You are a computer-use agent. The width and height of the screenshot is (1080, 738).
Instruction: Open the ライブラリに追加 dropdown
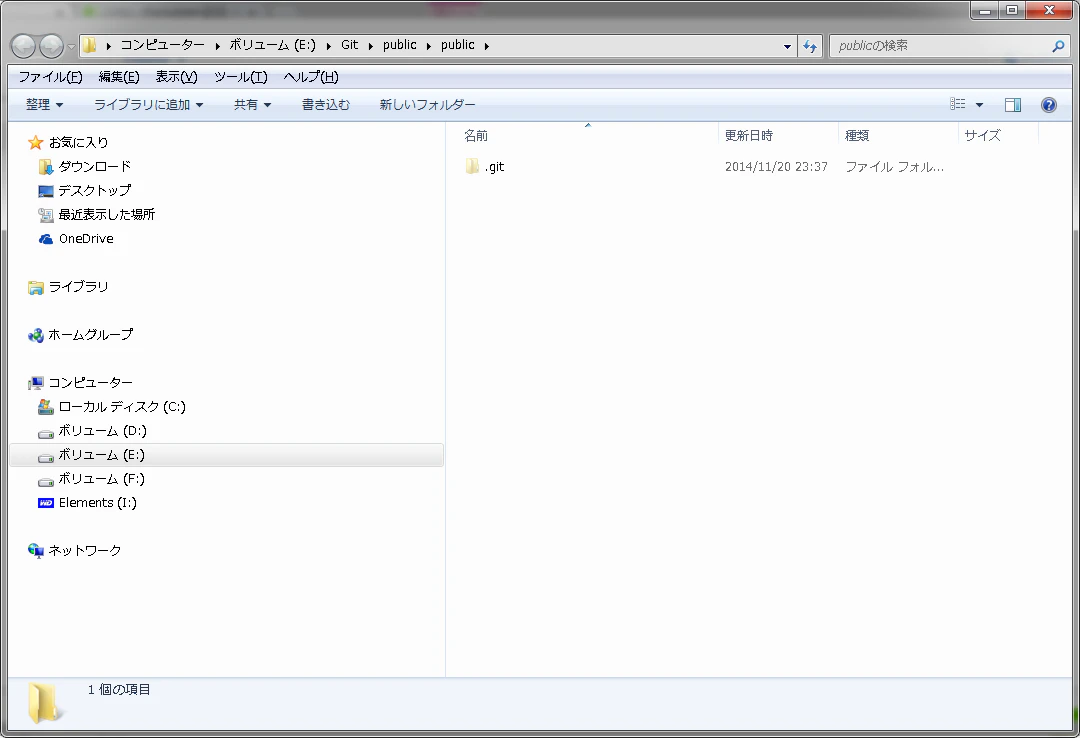click(149, 105)
